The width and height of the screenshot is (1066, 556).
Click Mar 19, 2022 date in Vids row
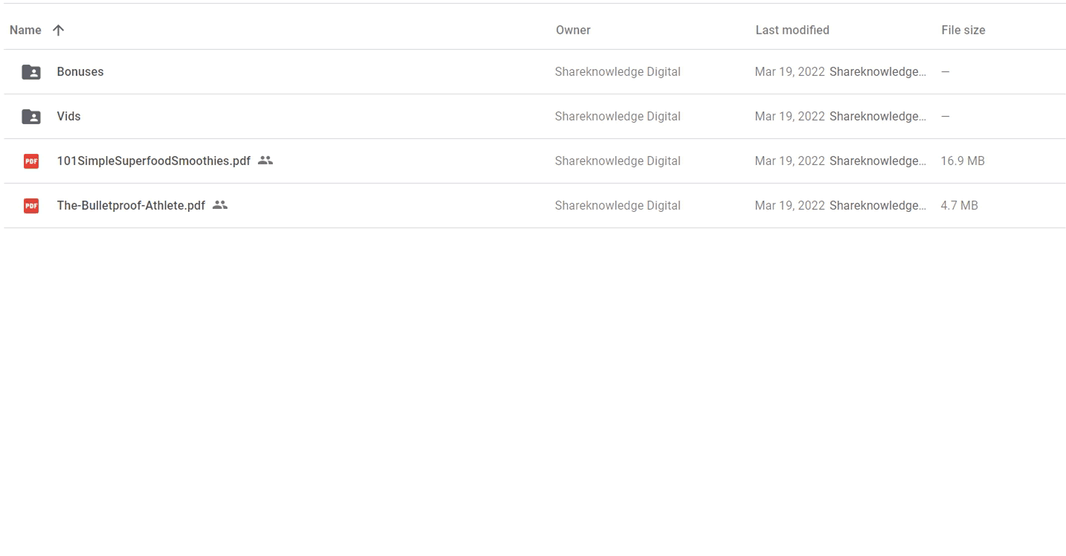789,117
